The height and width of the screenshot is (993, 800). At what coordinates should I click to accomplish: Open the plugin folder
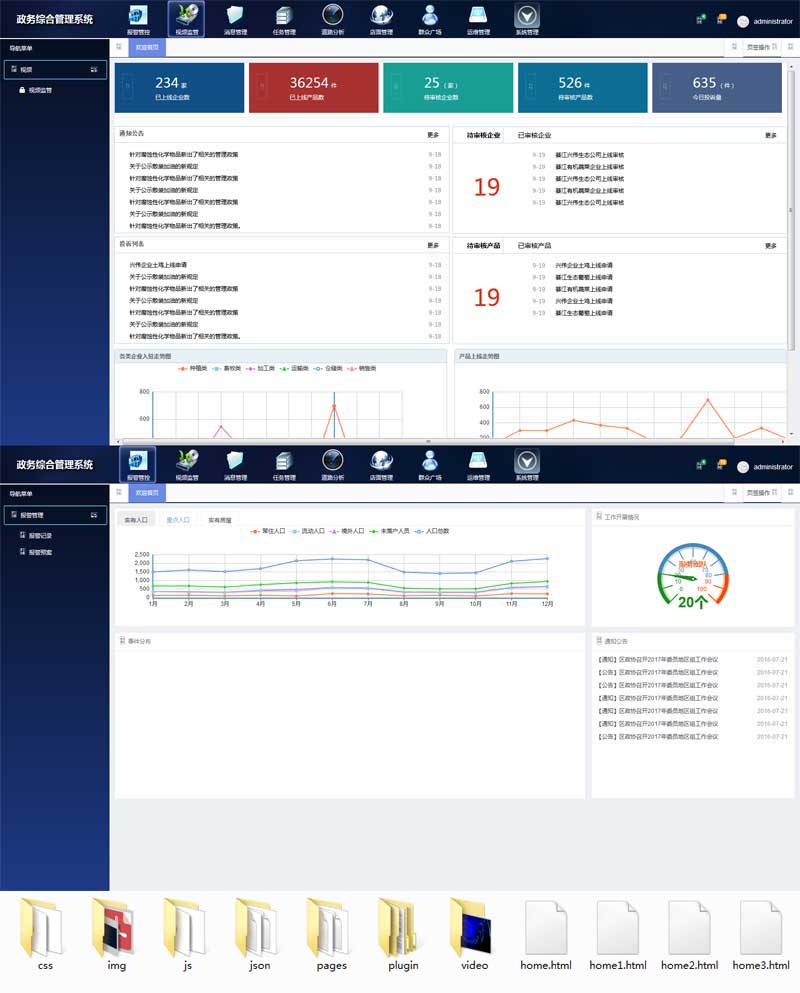coord(403,933)
